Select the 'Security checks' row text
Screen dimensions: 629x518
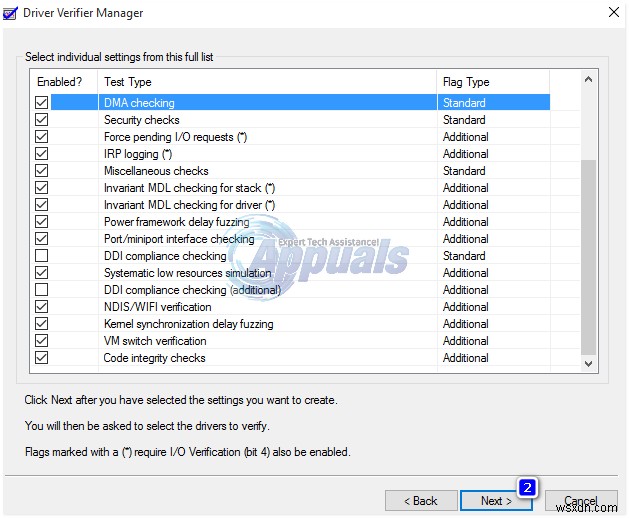tap(142, 120)
